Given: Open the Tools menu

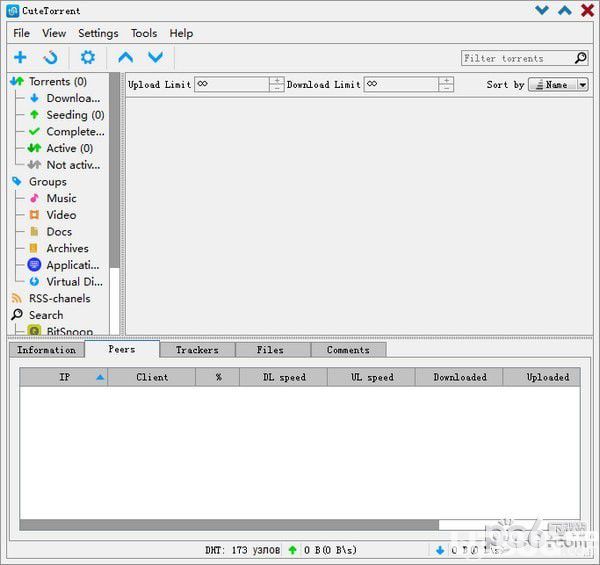Looking at the screenshot, I should pyautogui.click(x=144, y=33).
